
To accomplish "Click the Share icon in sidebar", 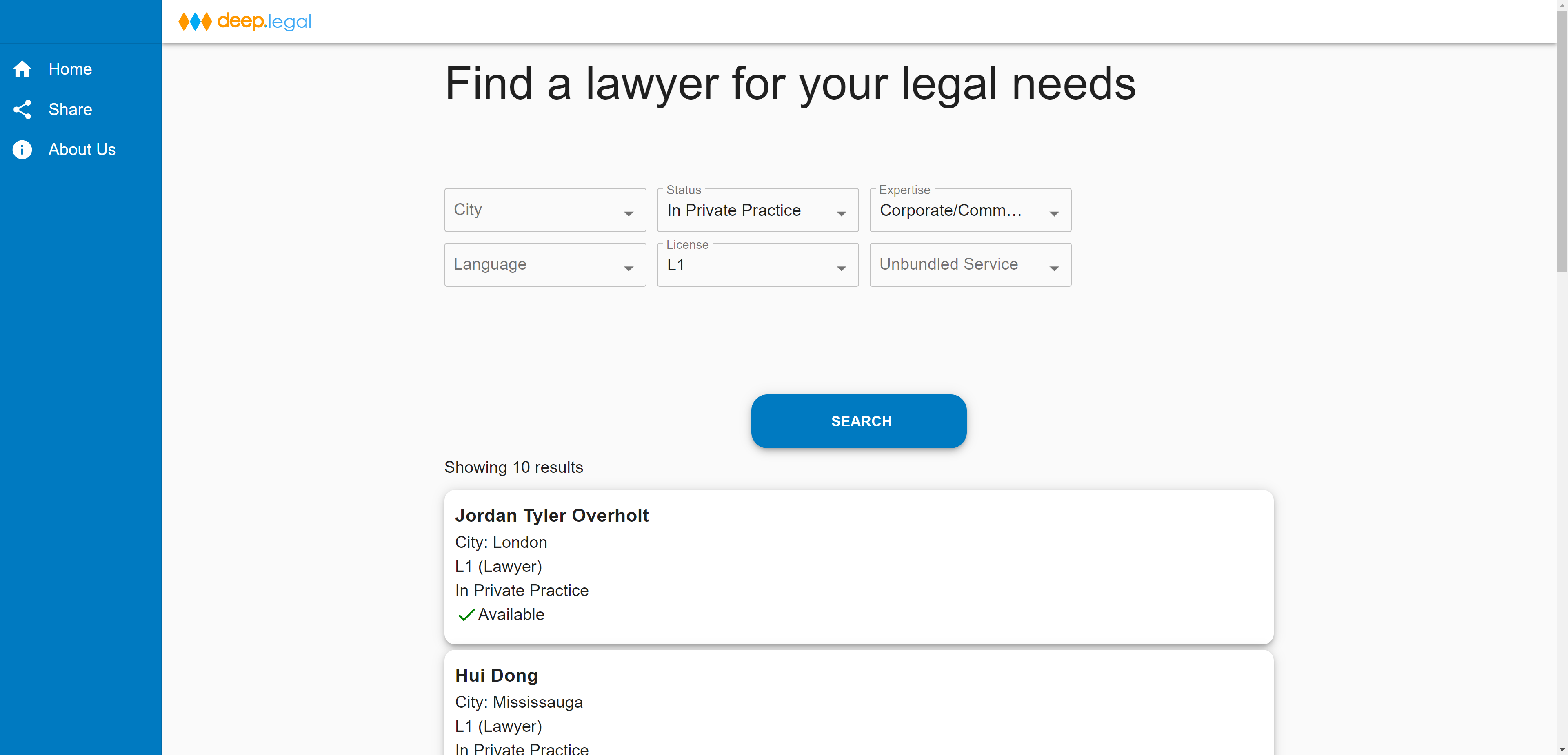I will click(22, 109).
